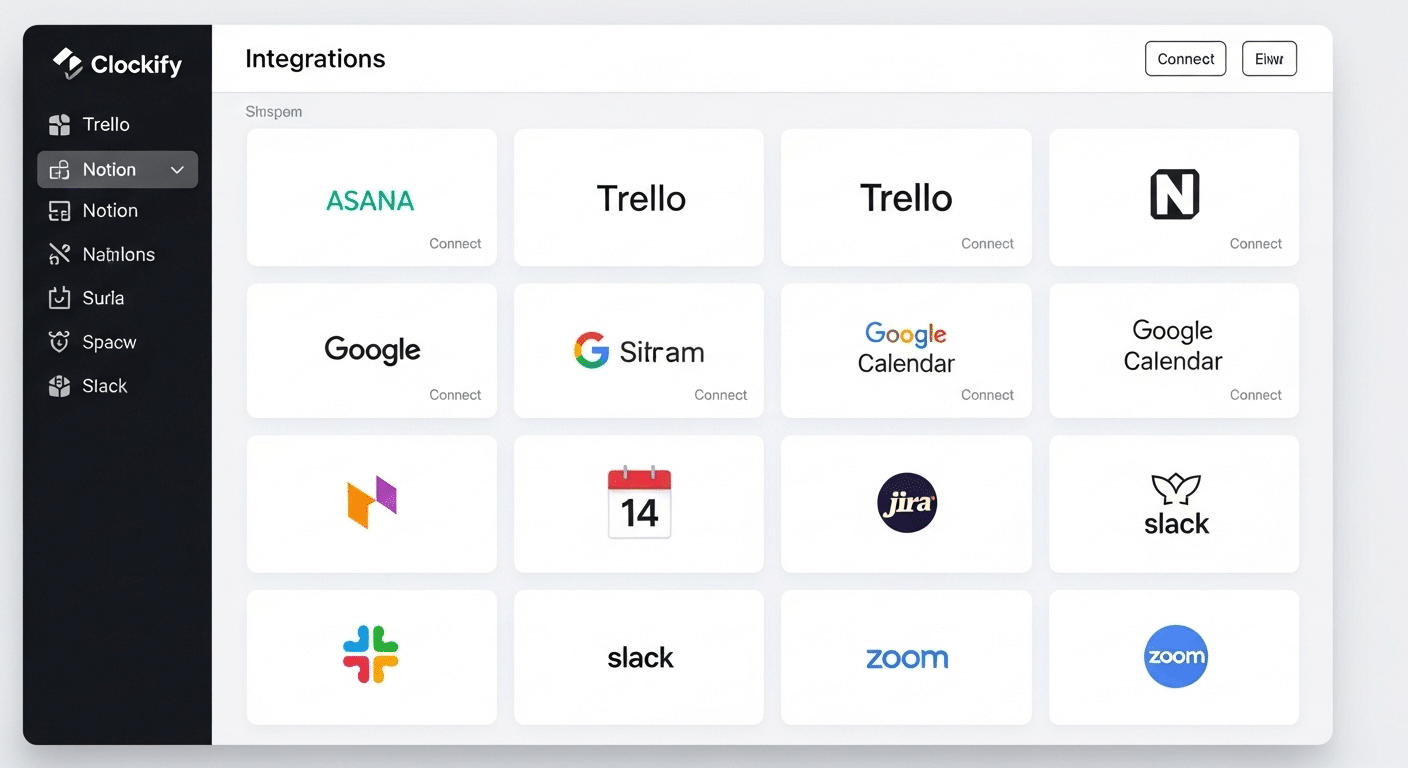Click the shield icon next to Spacw
Image resolution: width=1408 pixels, height=768 pixels.
[60, 342]
